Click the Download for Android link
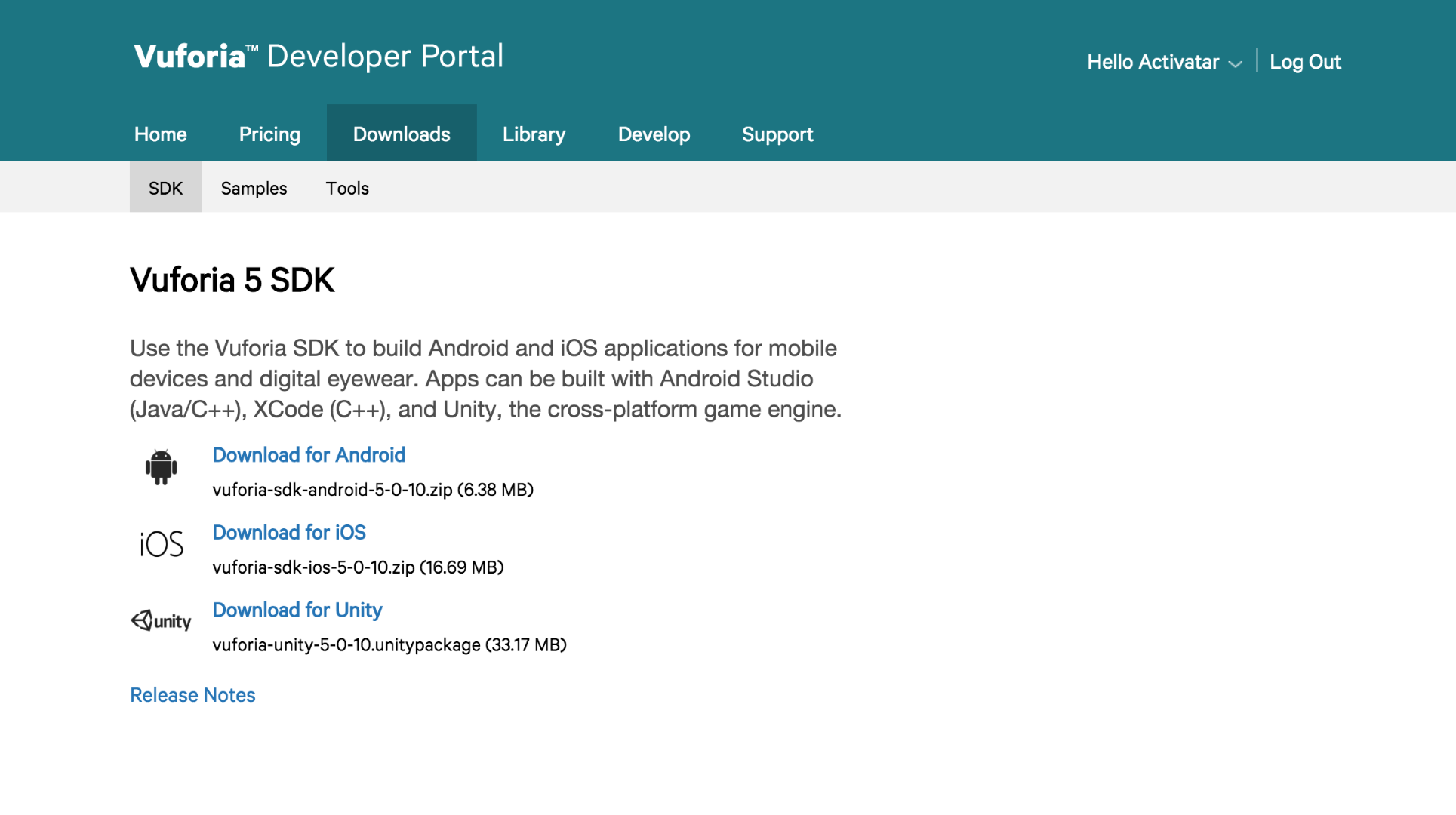The height and width of the screenshot is (815, 1456). pos(309,455)
